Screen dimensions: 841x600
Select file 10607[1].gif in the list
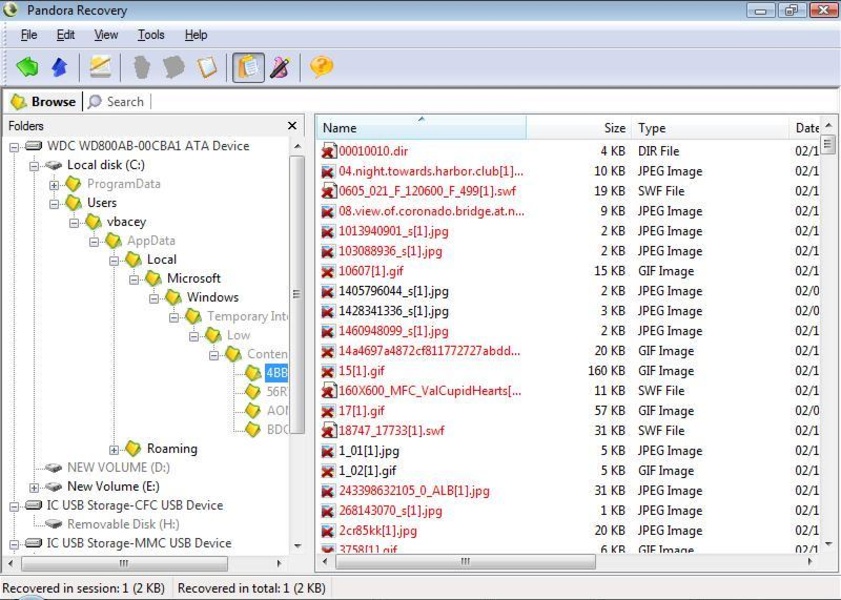tap(371, 271)
